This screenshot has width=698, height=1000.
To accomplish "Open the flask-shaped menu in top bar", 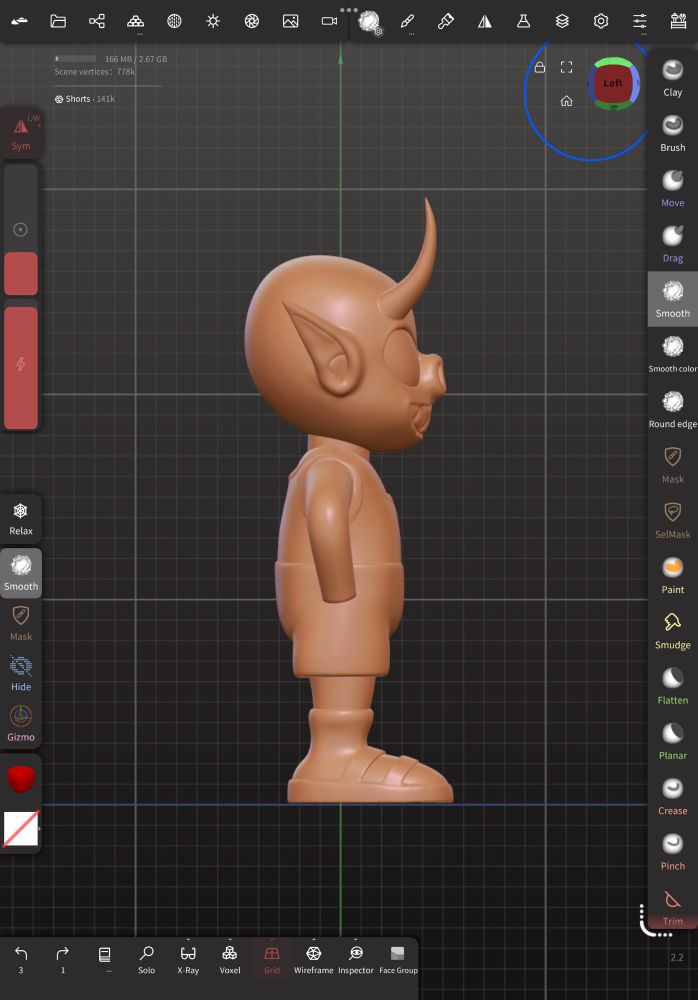I will point(523,21).
